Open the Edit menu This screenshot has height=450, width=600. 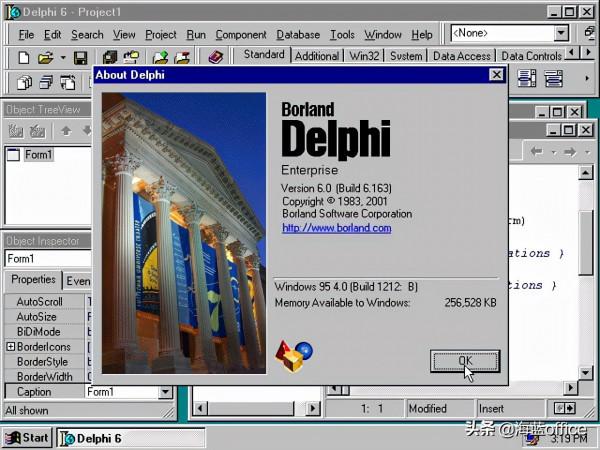pyautogui.click(x=52, y=35)
